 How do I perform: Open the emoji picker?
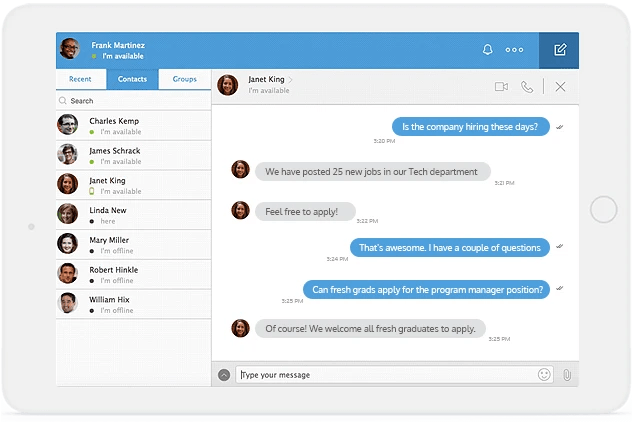click(544, 375)
